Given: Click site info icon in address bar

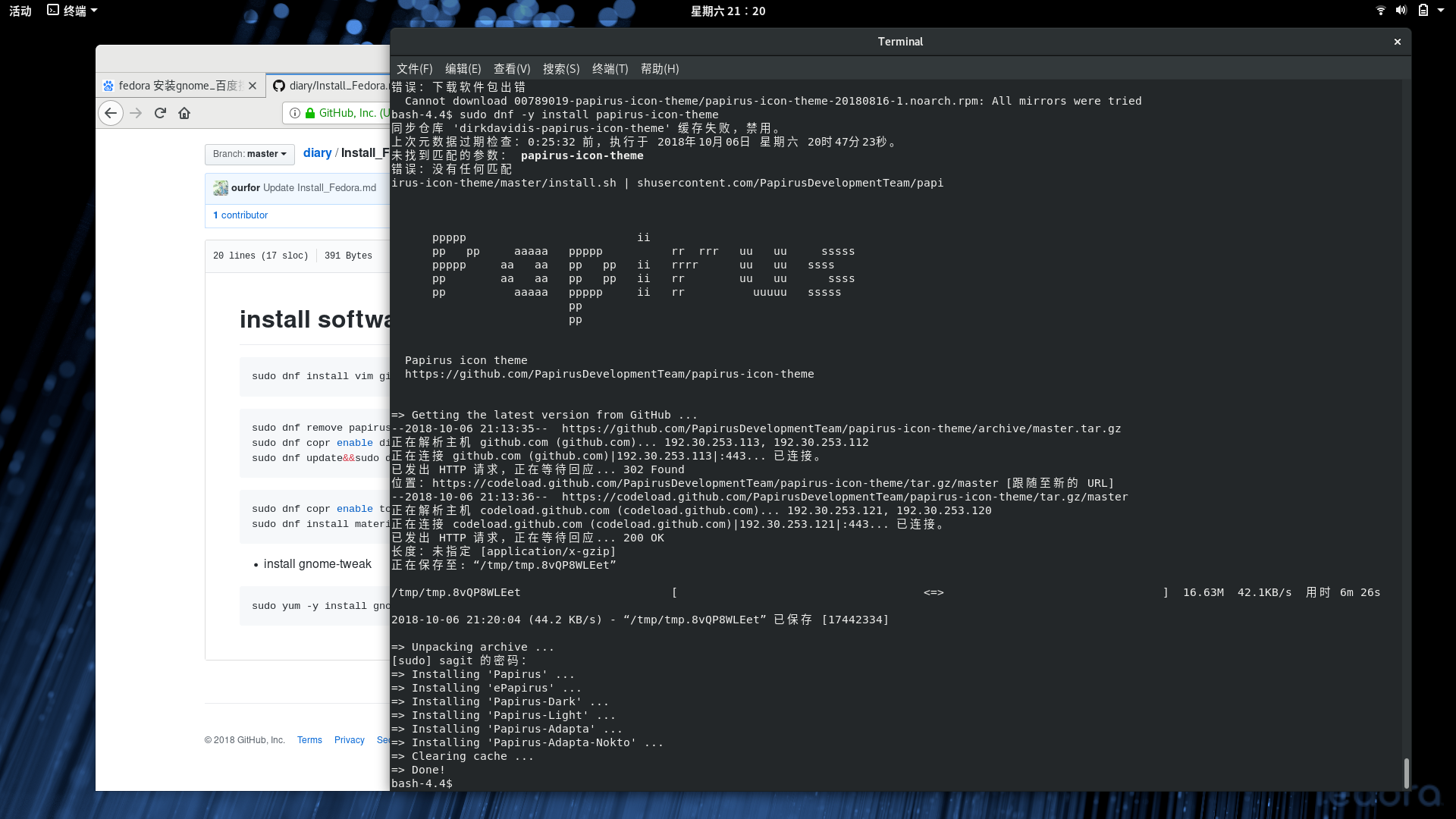Looking at the screenshot, I should 295,113.
